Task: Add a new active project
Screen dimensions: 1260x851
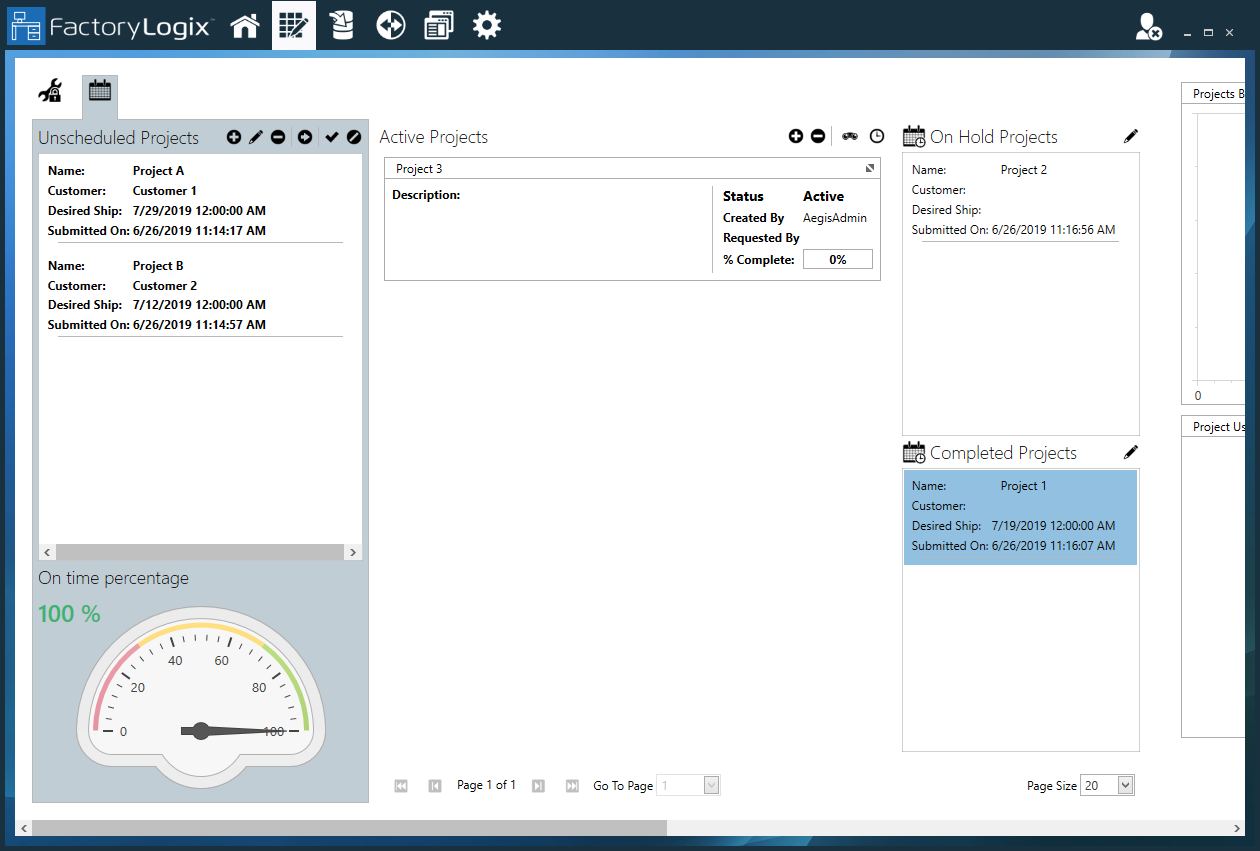Action: pos(796,136)
